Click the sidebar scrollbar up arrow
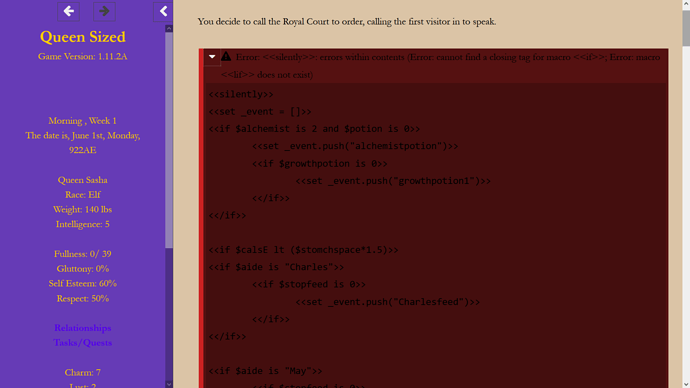 [169, 29]
